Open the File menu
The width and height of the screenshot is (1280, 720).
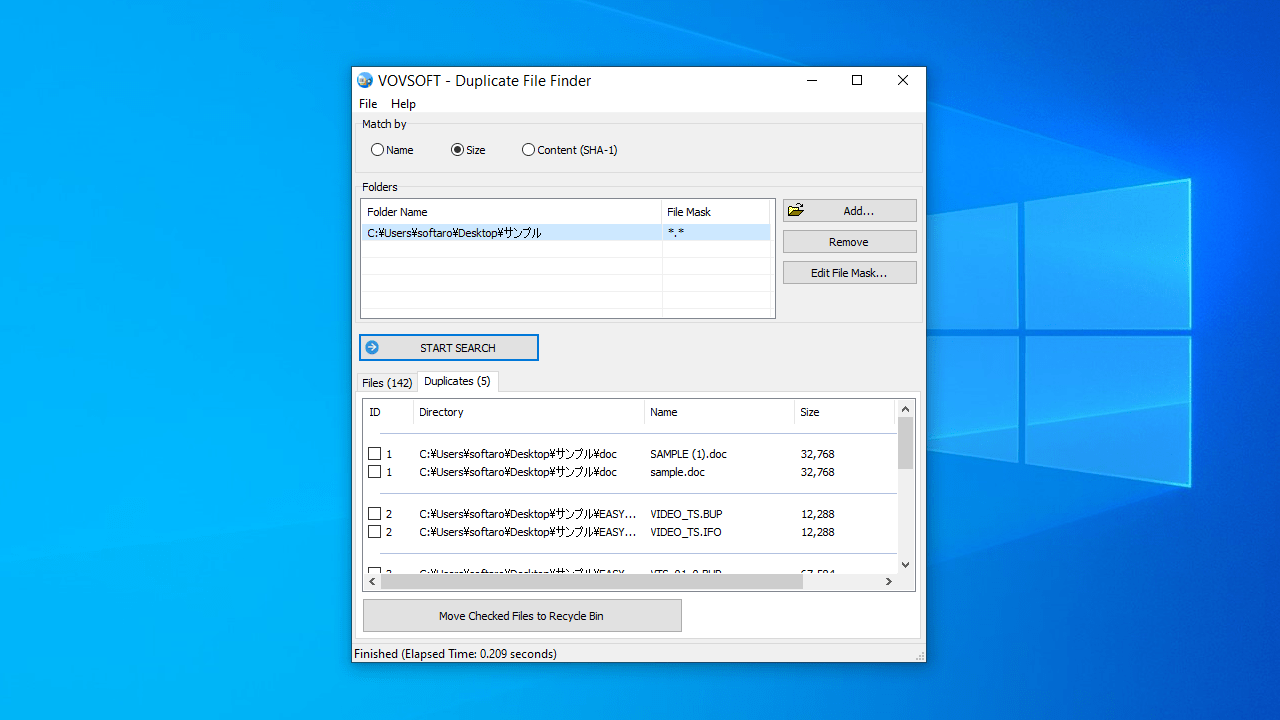tap(368, 104)
